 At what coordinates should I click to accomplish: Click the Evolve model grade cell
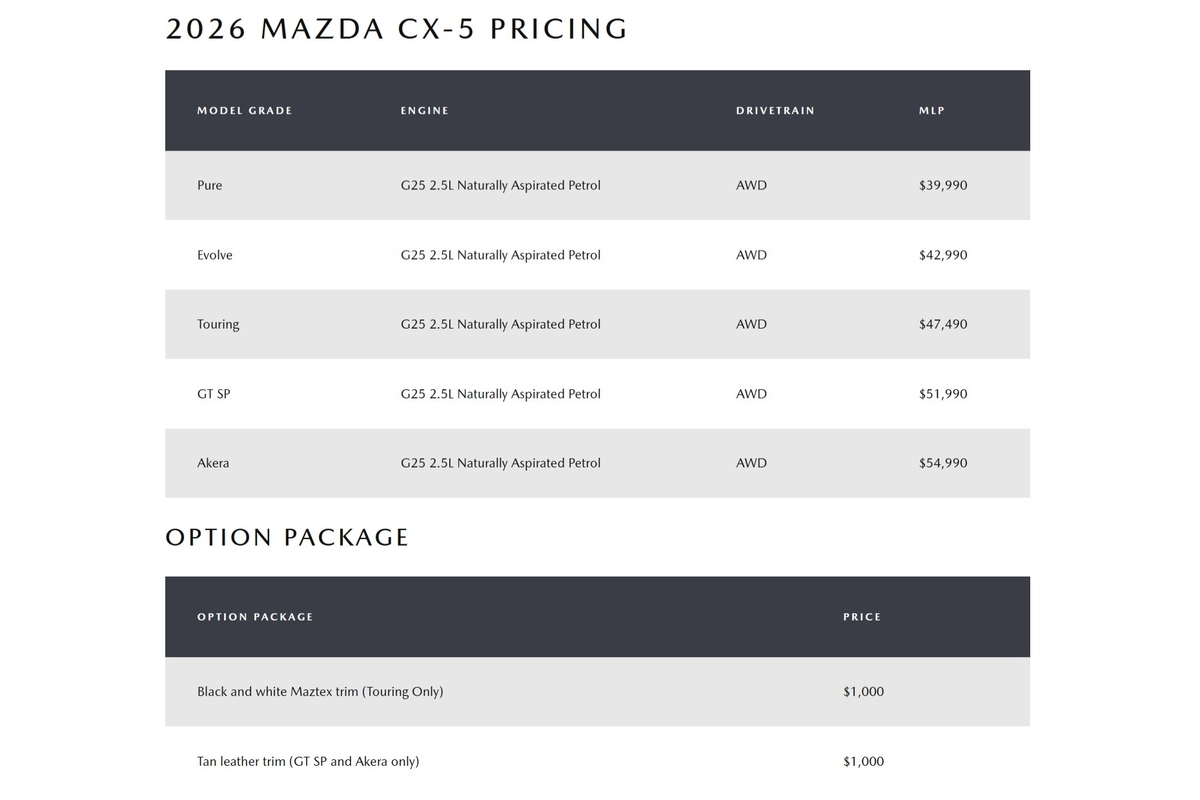tap(215, 255)
